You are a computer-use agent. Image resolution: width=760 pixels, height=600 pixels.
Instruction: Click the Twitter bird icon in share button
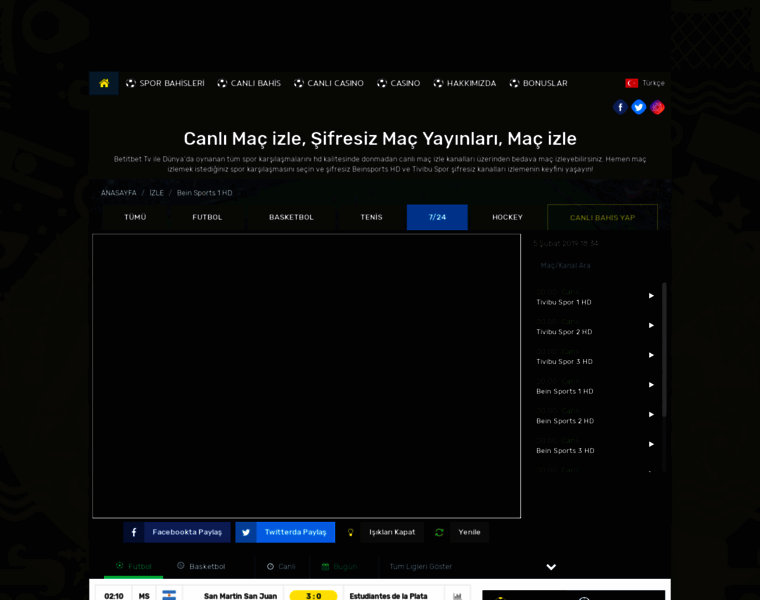246,532
